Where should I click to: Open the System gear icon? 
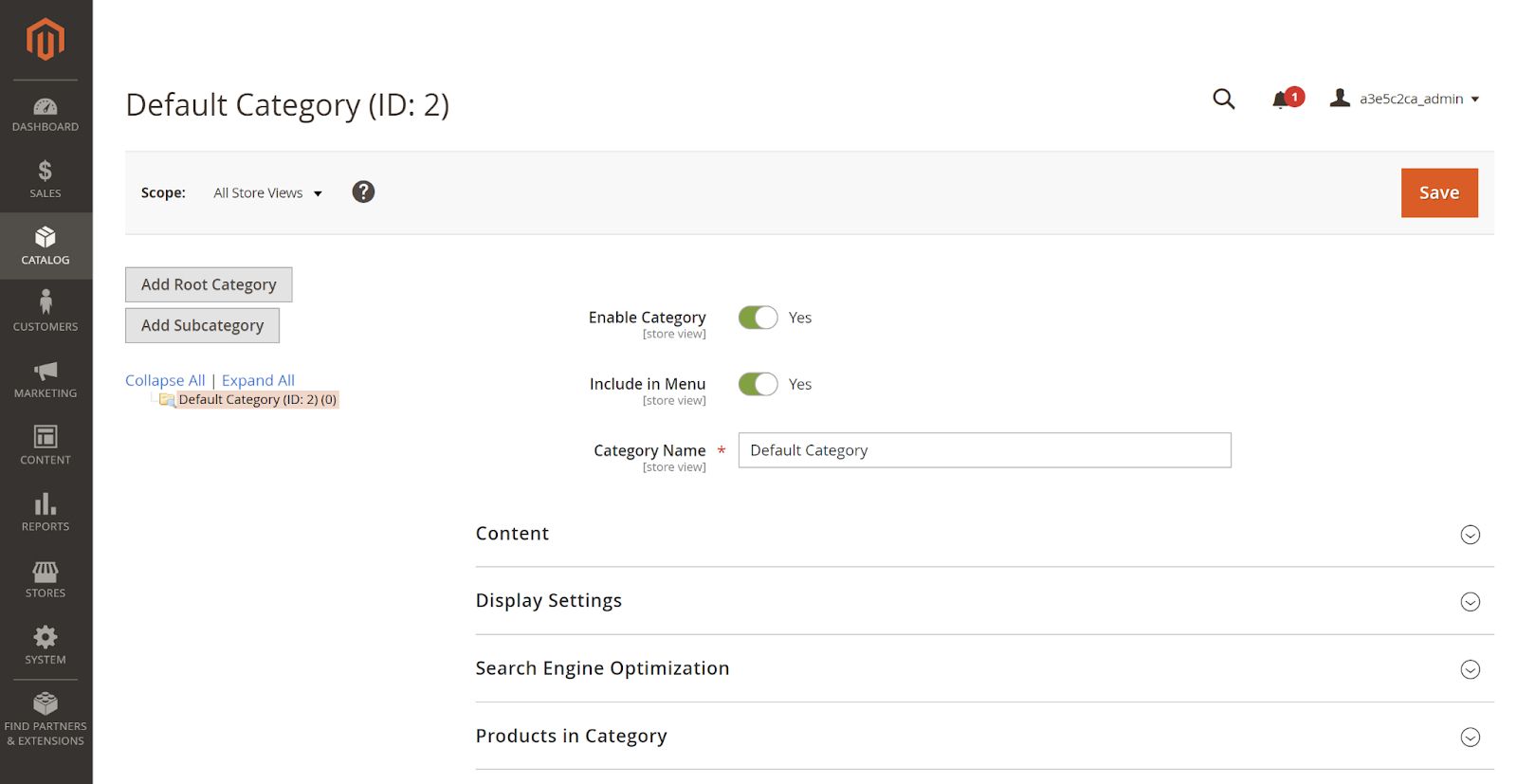[x=46, y=637]
